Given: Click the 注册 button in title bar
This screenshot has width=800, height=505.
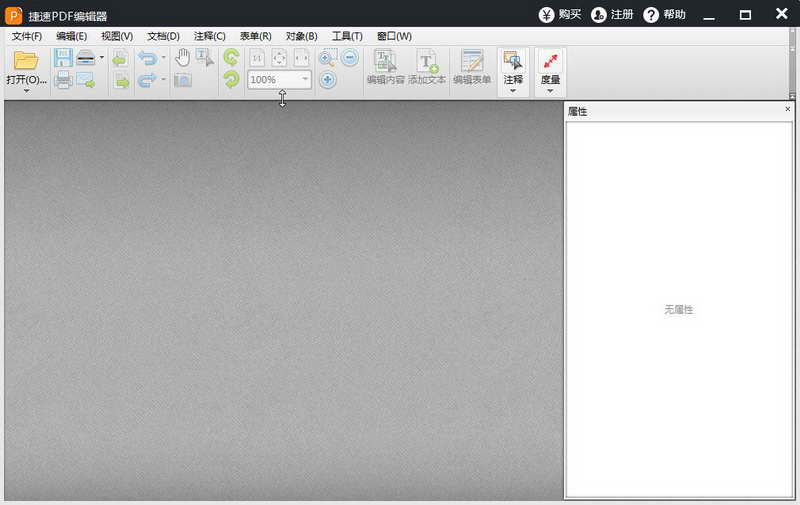Looking at the screenshot, I should coord(612,15).
